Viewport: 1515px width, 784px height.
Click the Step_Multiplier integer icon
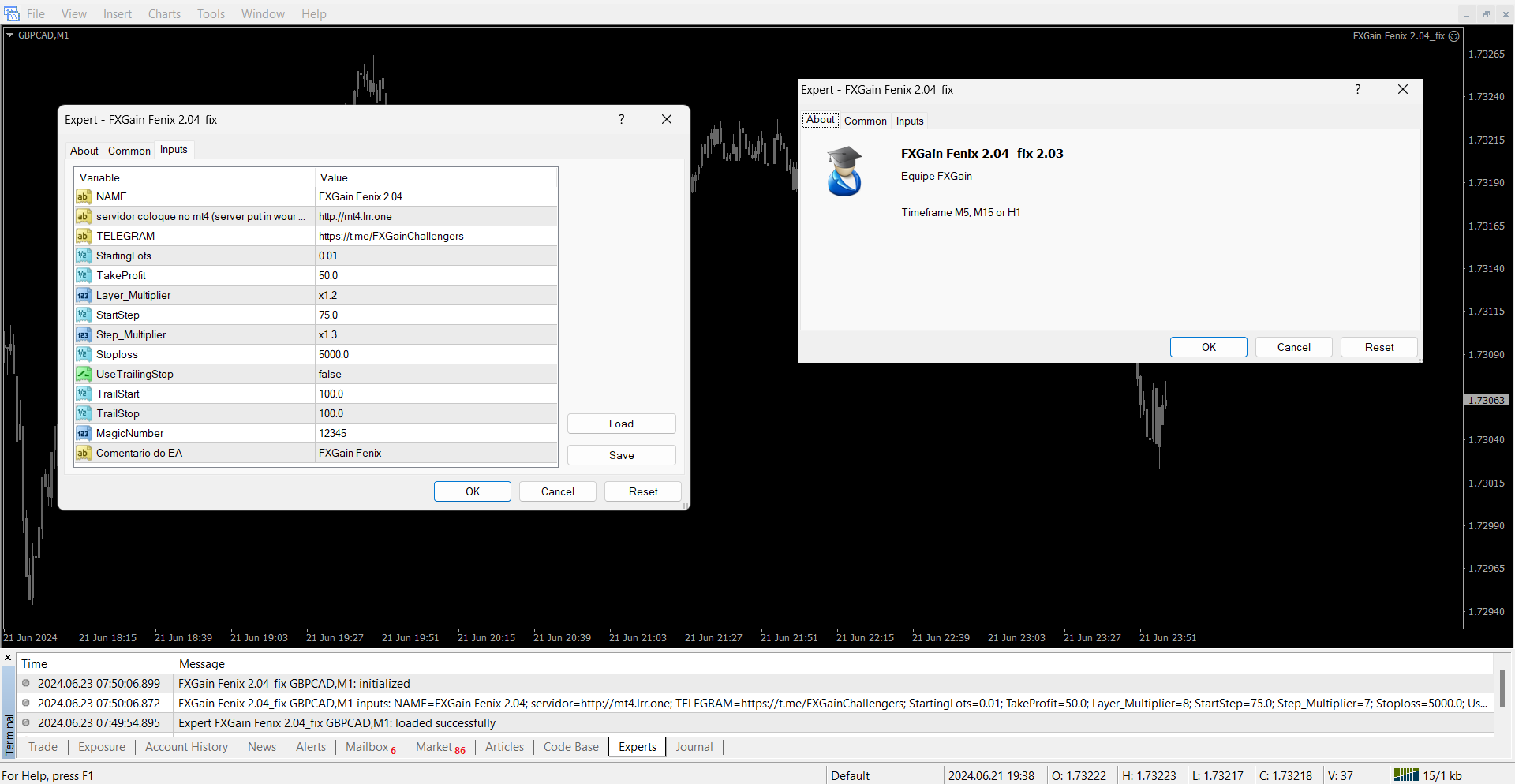[x=84, y=334]
